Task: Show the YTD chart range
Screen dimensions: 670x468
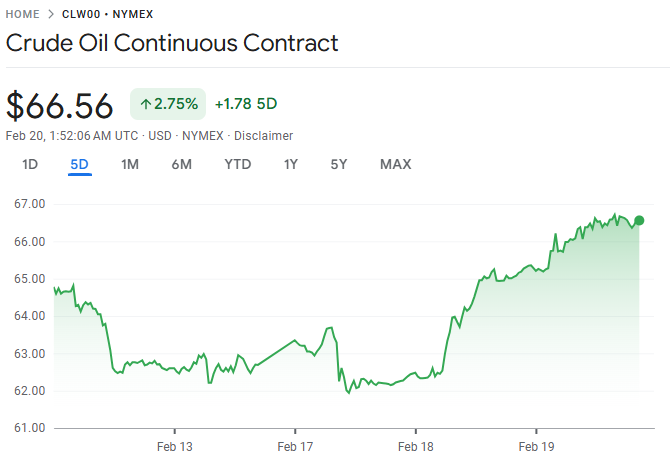Action: pos(237,165)
